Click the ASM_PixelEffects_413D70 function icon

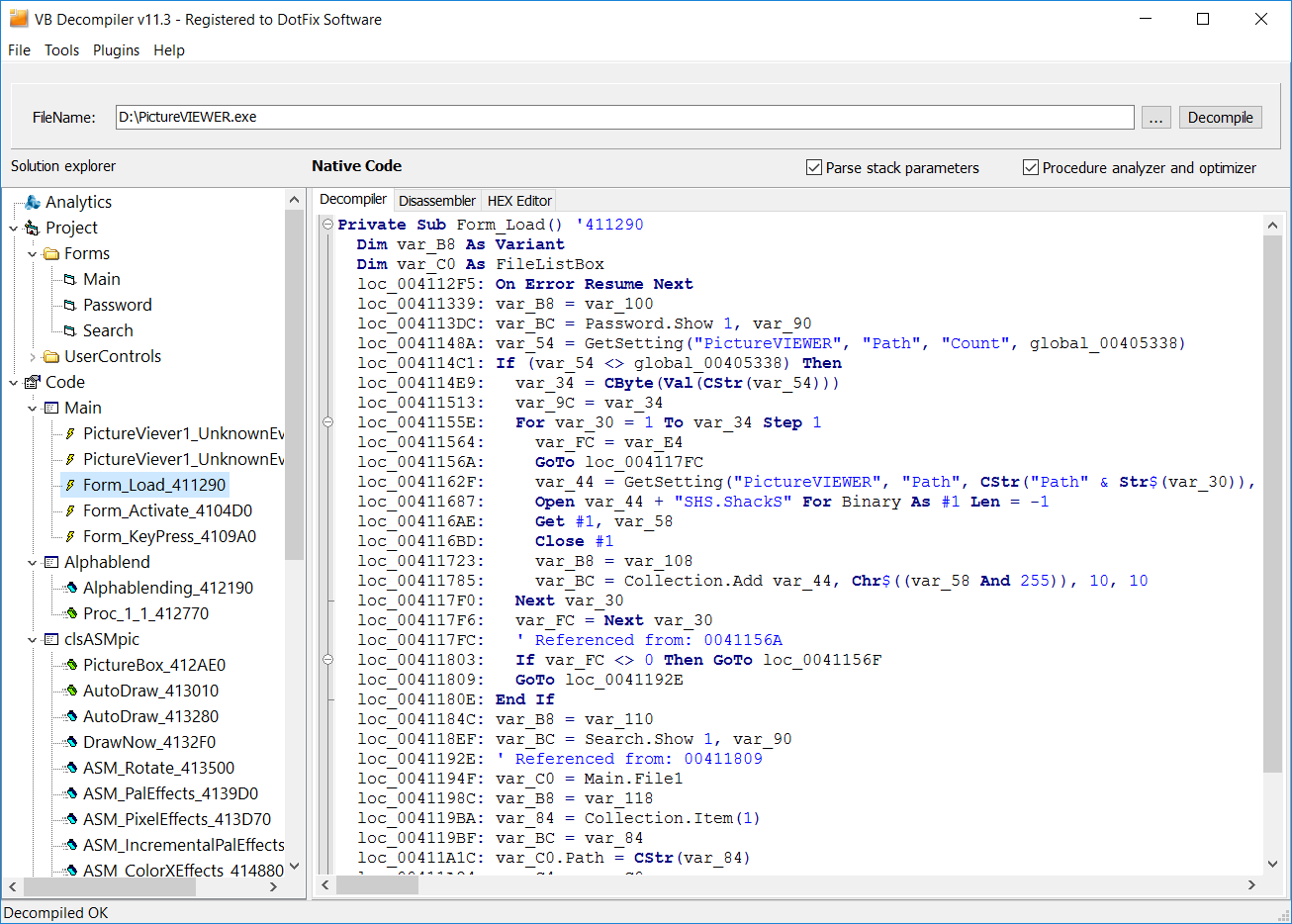[70, 819]
